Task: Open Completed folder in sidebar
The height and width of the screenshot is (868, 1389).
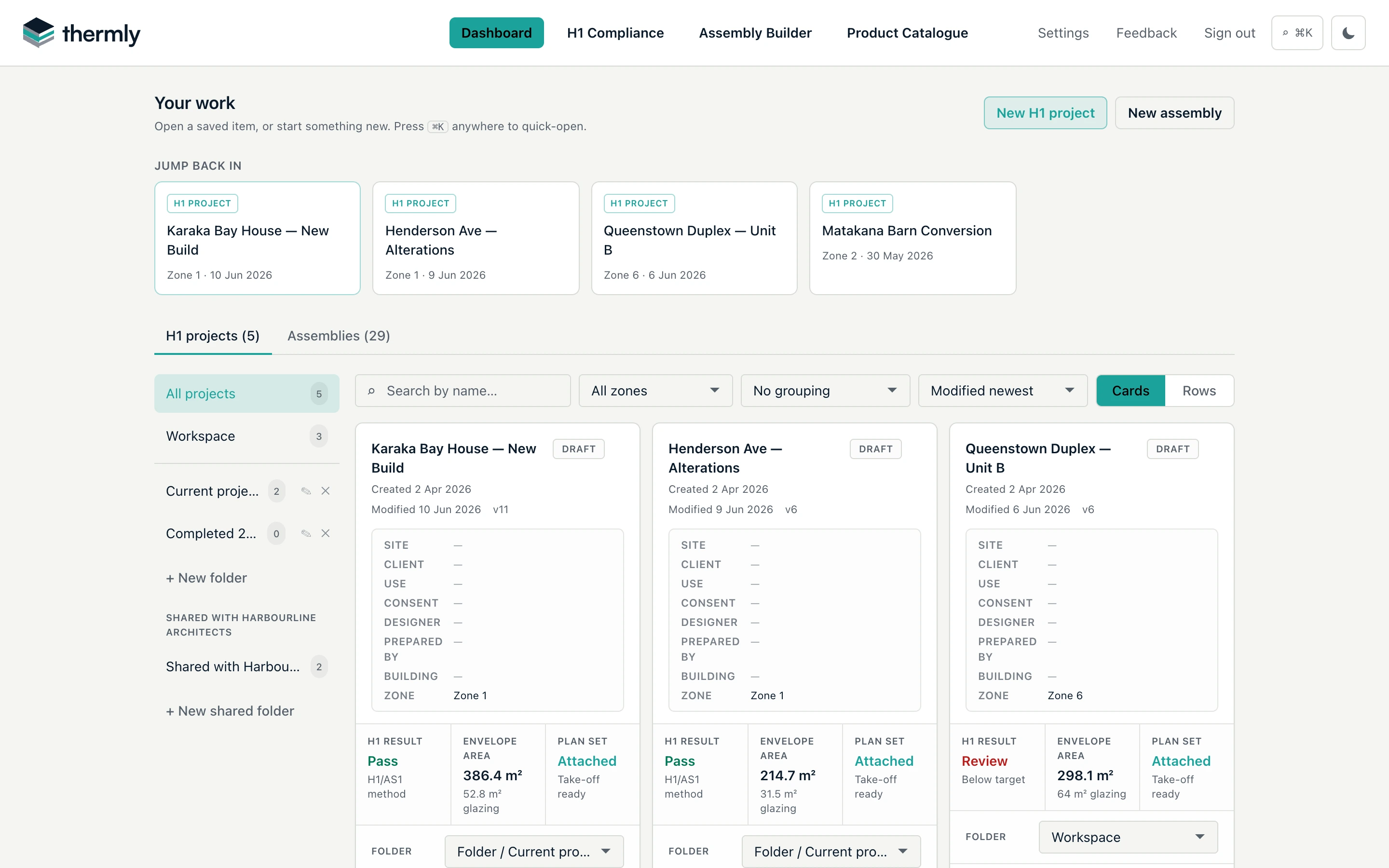Action: click(211, 533)
